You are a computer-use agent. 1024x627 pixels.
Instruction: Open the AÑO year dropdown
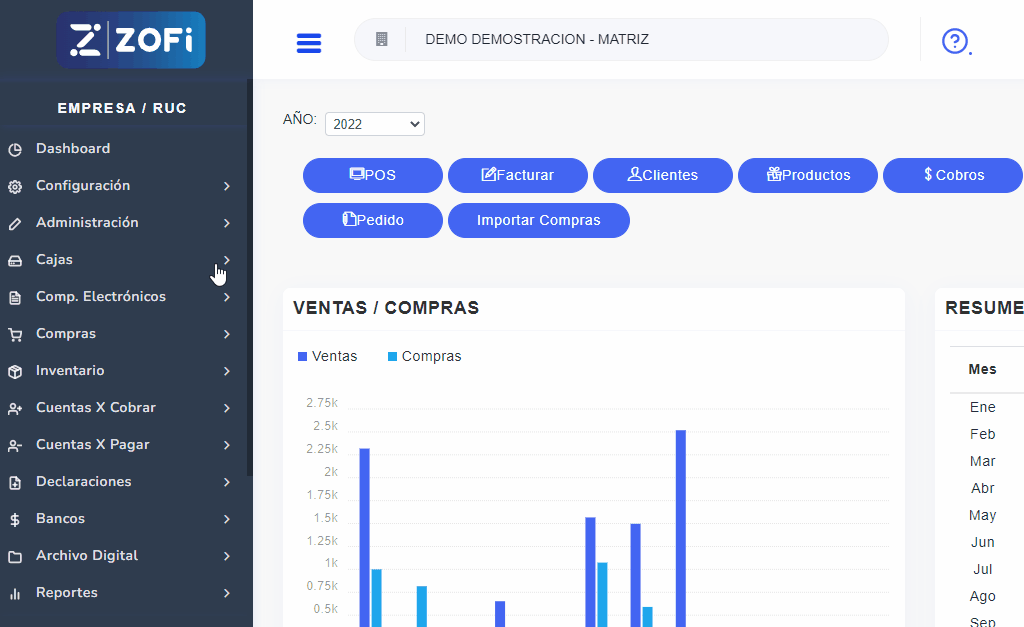pos(374,124)
